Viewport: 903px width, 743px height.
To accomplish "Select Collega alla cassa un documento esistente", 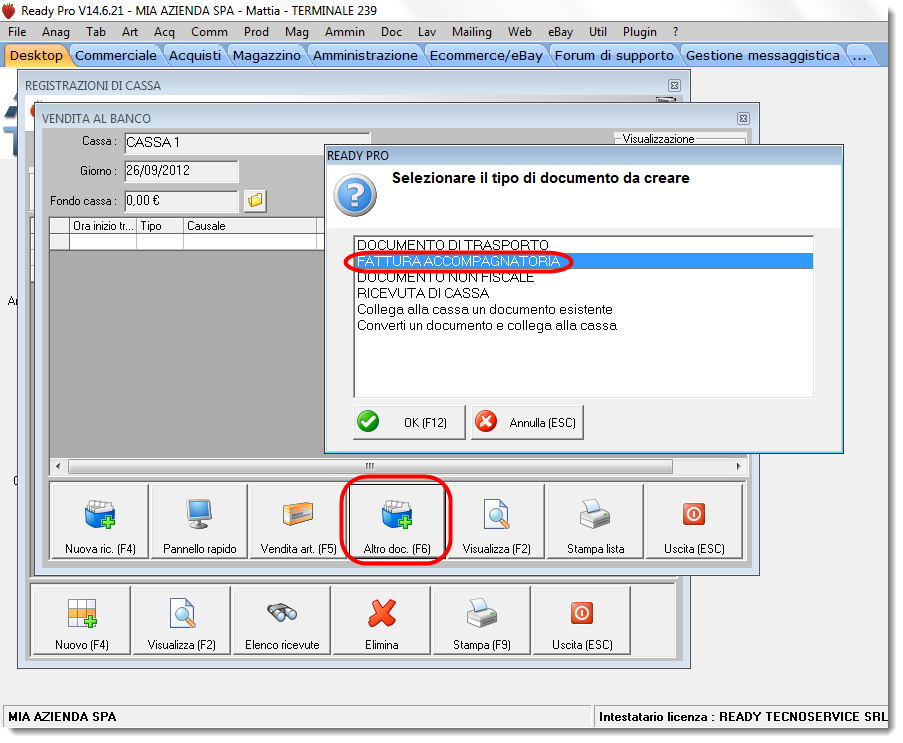I will [x=583, y=309].
